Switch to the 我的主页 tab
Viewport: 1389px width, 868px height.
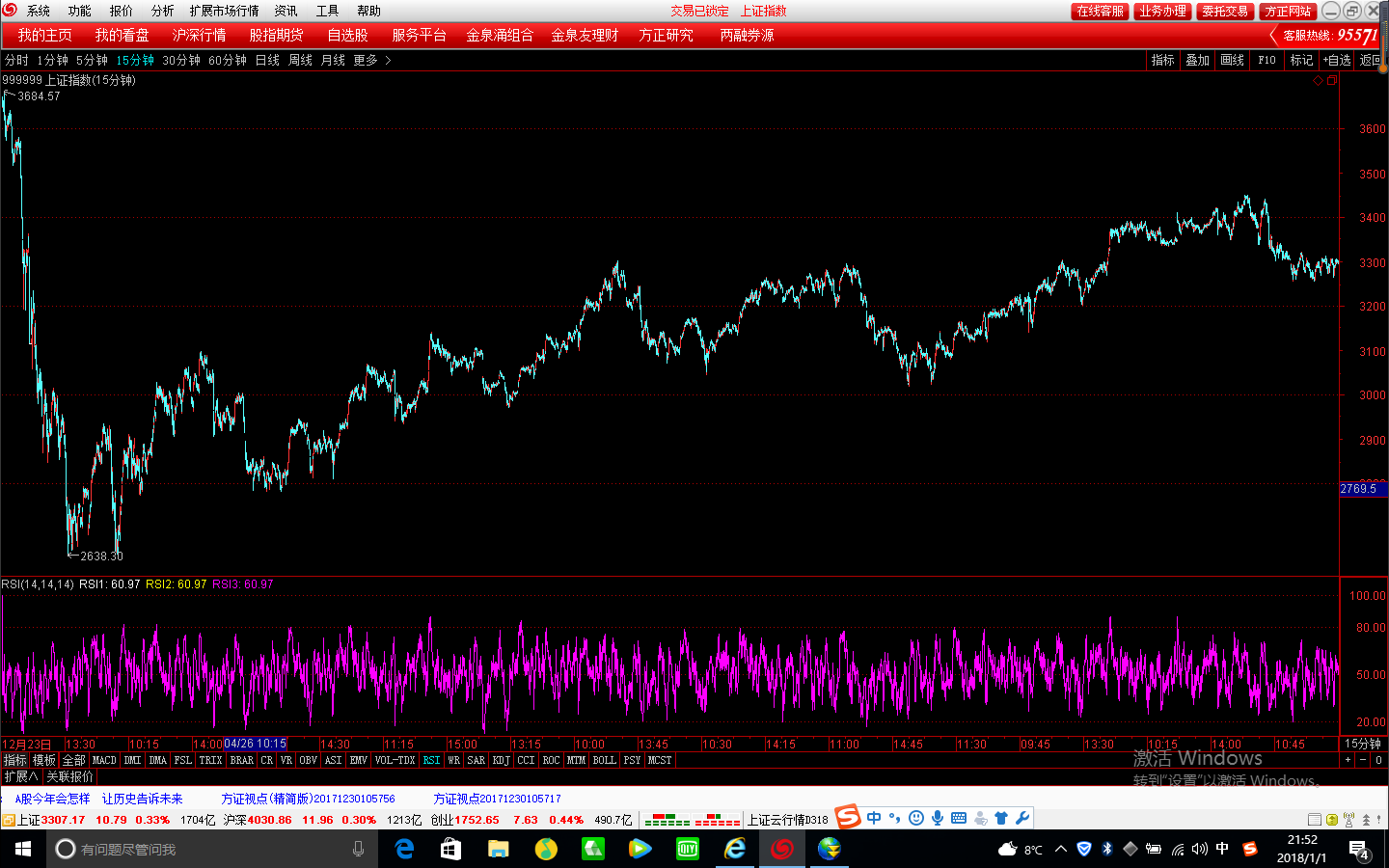[x=45, y=35]
